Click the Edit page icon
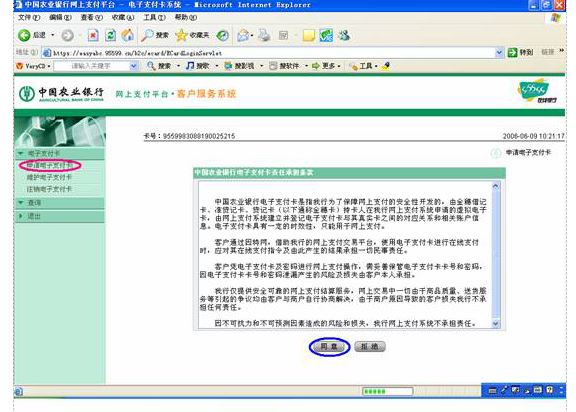Image resolution: width=576 pixels, height=412 pixels. (x=283, y=35)
